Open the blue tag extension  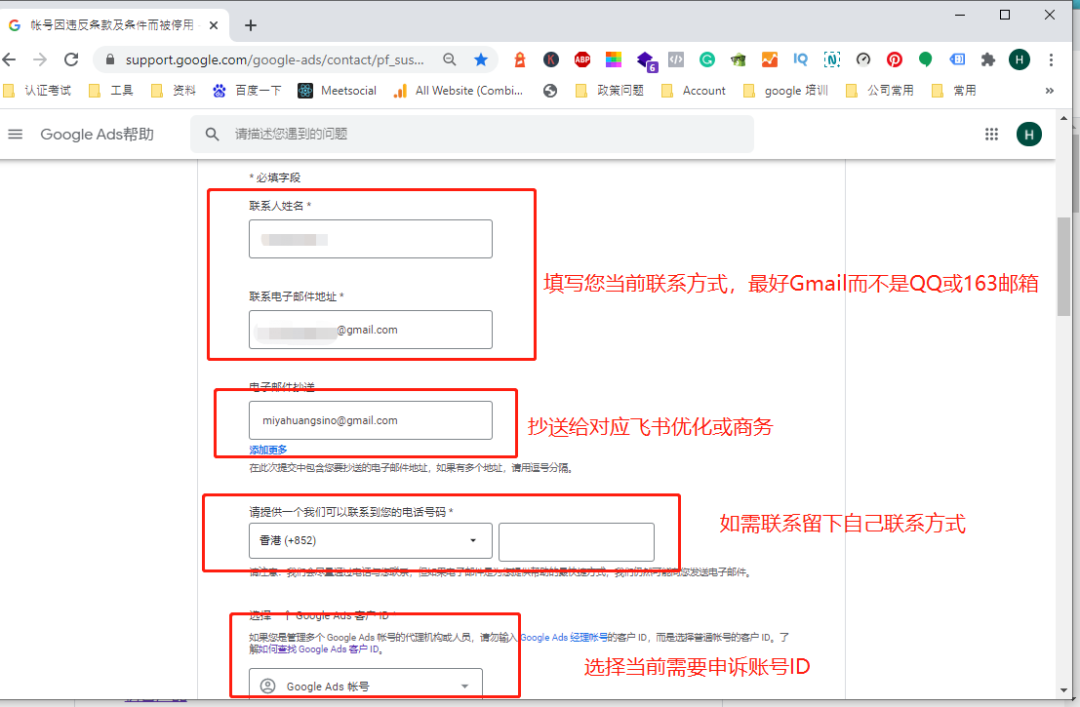pos(957,60)
